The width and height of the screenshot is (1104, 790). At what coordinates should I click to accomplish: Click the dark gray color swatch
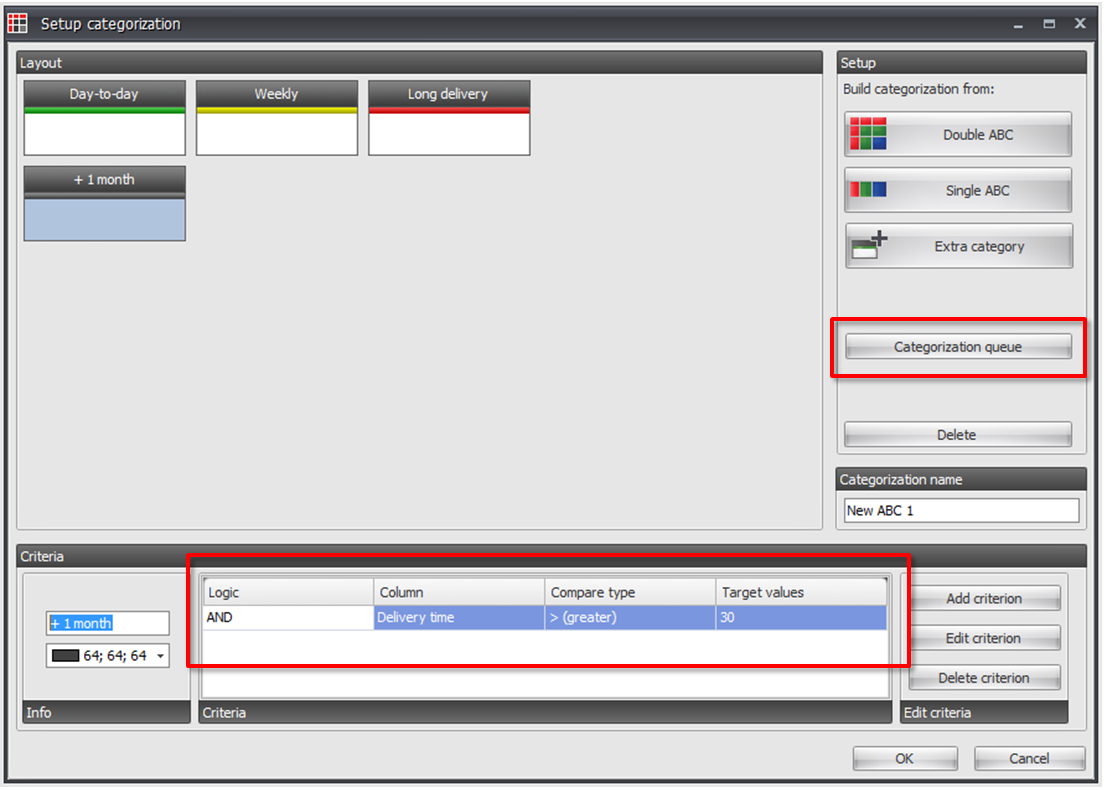[65, 656]
